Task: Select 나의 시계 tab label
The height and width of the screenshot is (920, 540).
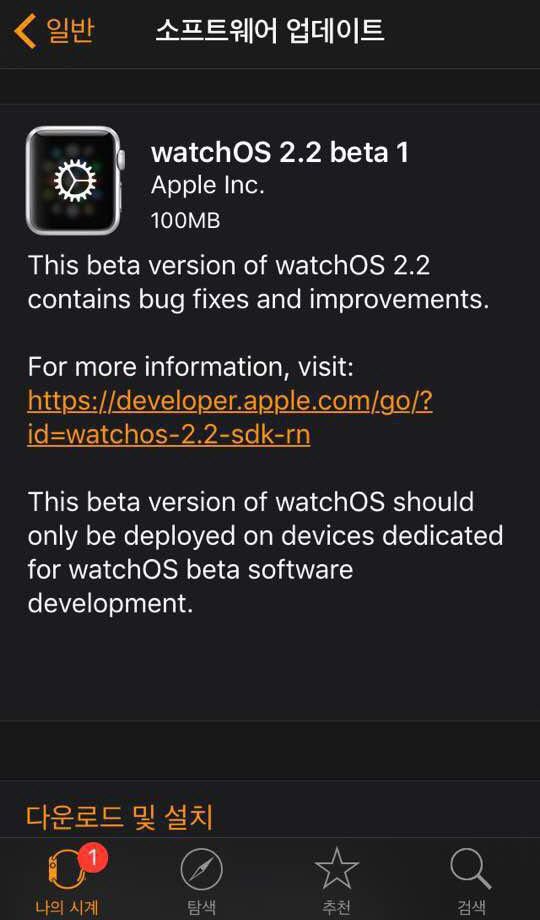Action: point(66,907)
